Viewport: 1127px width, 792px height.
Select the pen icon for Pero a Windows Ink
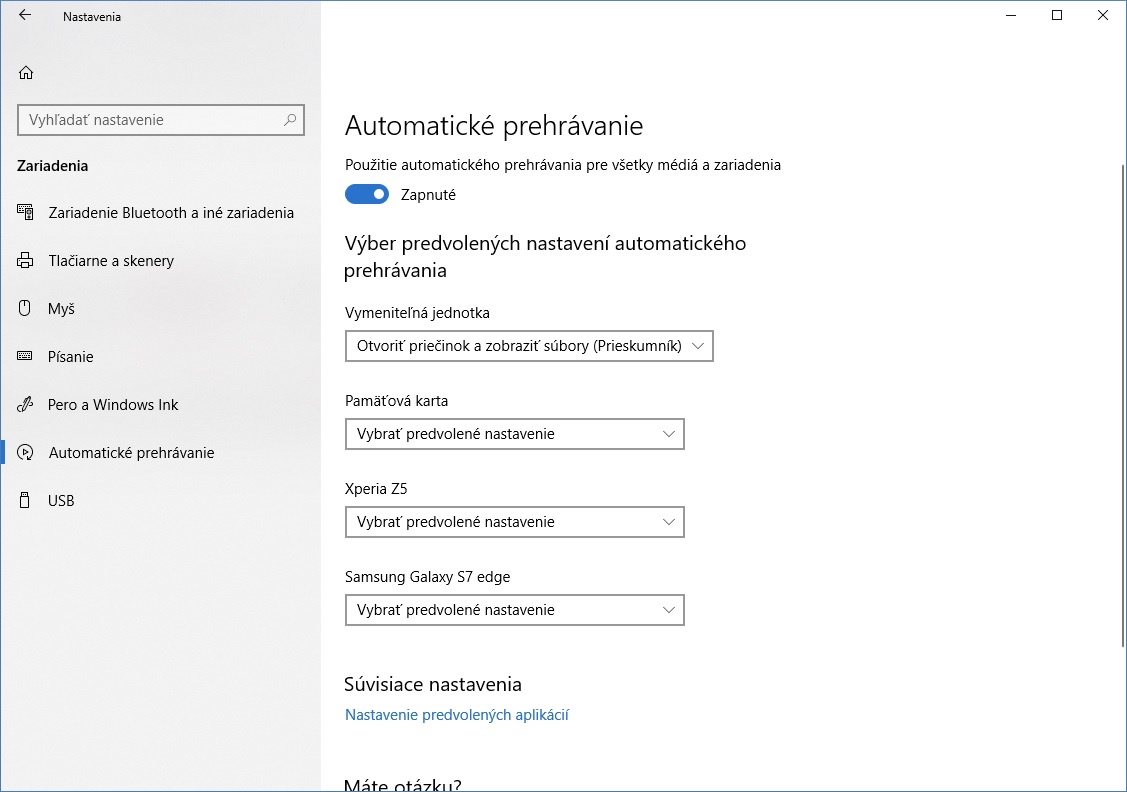point(25,404)
